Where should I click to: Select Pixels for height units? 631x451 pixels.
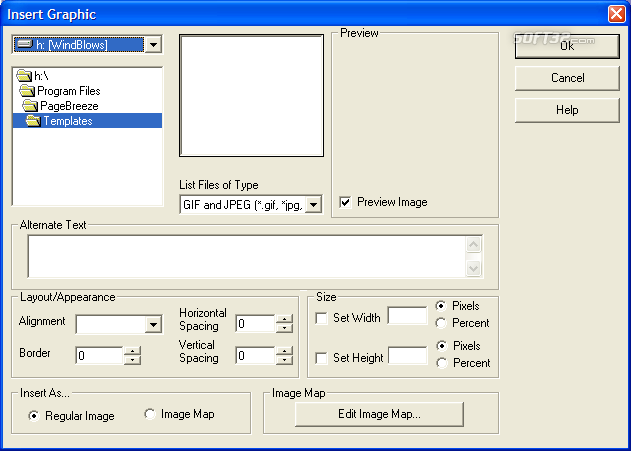coord(442,346)
